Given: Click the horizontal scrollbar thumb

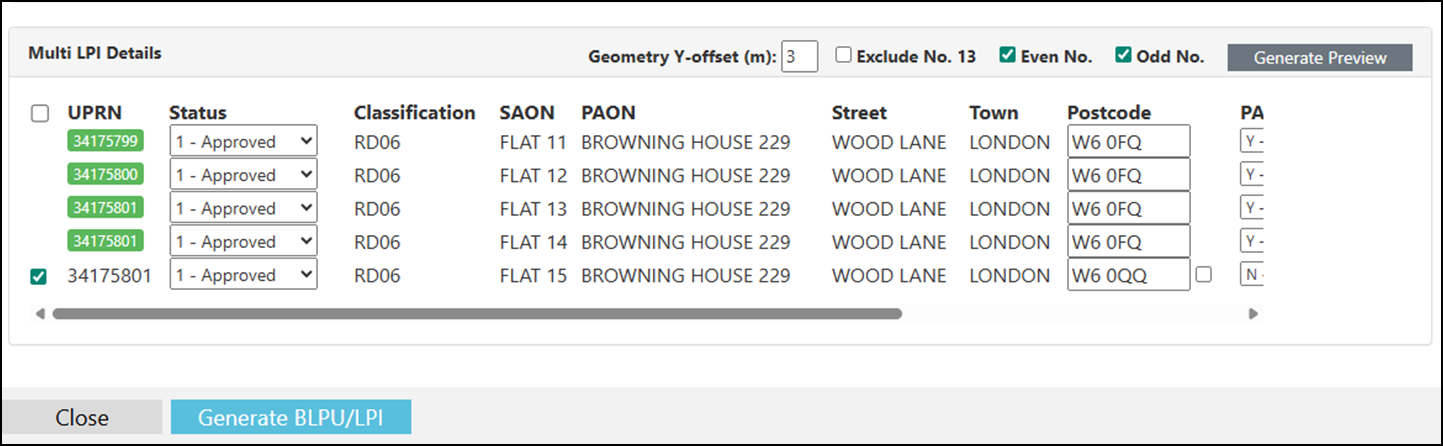Looking at the screenshot, I should pyautogui.click(x=477, y=313).
